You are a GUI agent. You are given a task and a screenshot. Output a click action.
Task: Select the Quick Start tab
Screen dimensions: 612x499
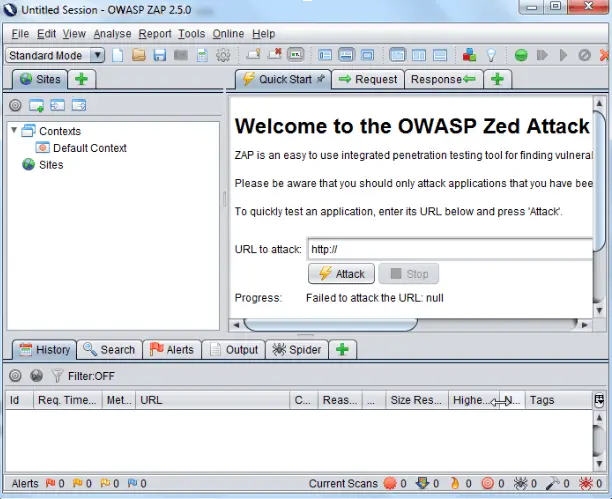coord(283,79)
